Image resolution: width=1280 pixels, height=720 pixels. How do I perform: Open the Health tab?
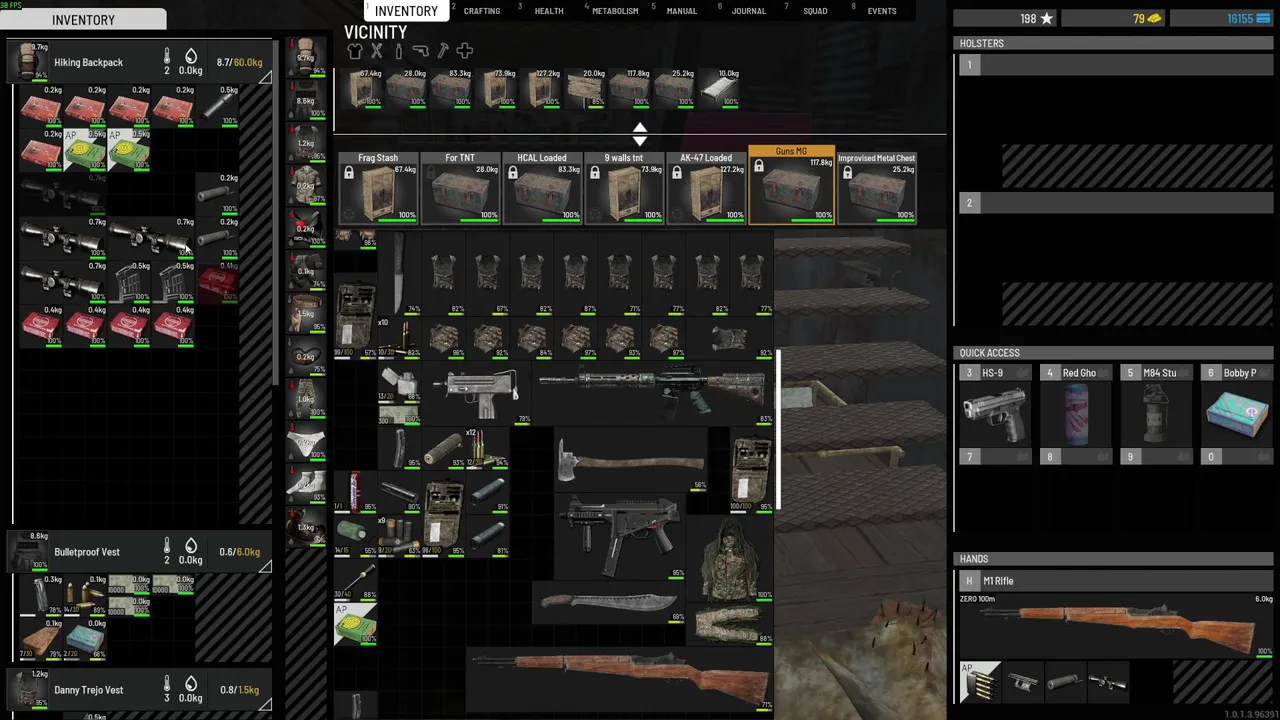tap(548, 11)
